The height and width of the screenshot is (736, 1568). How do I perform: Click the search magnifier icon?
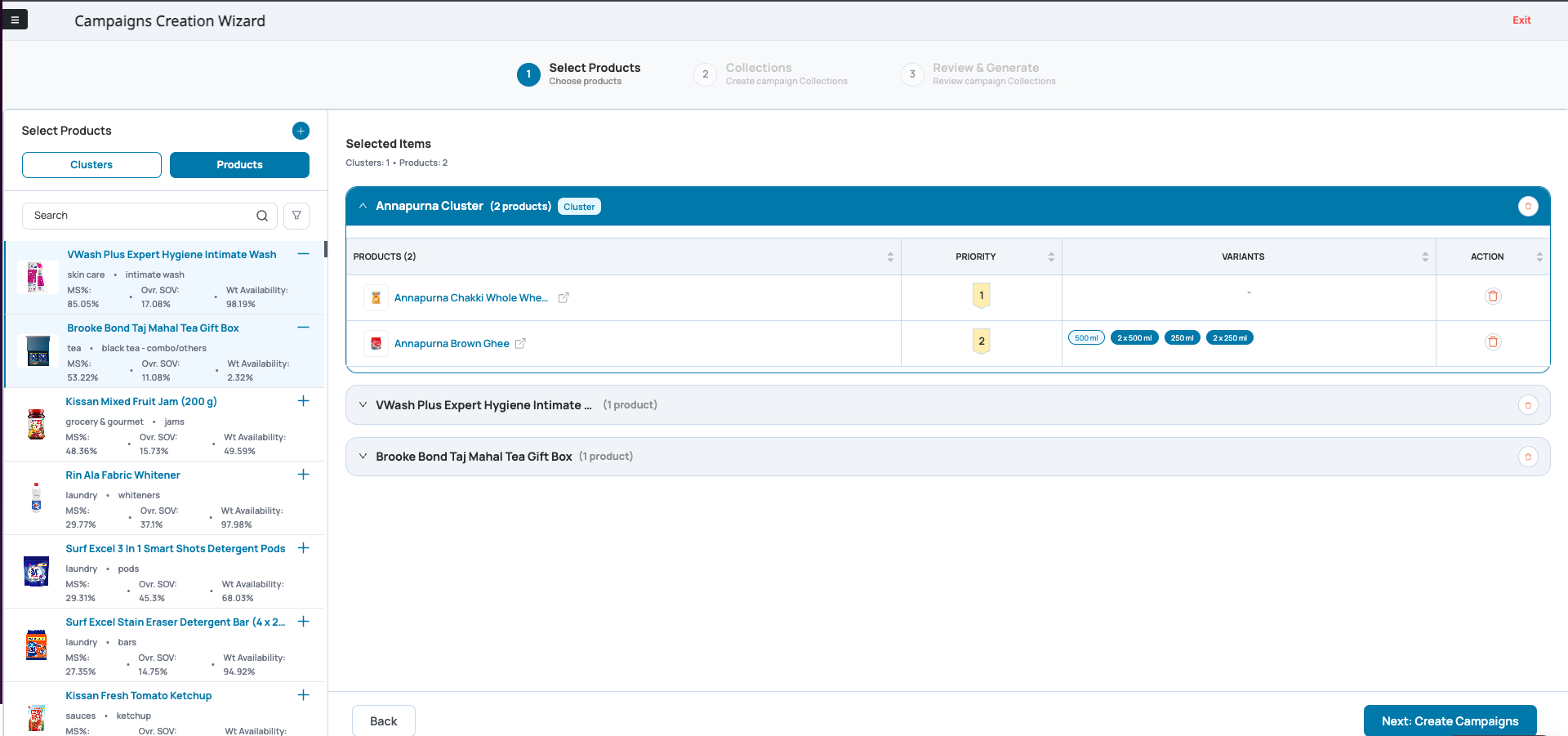[262, 216]
